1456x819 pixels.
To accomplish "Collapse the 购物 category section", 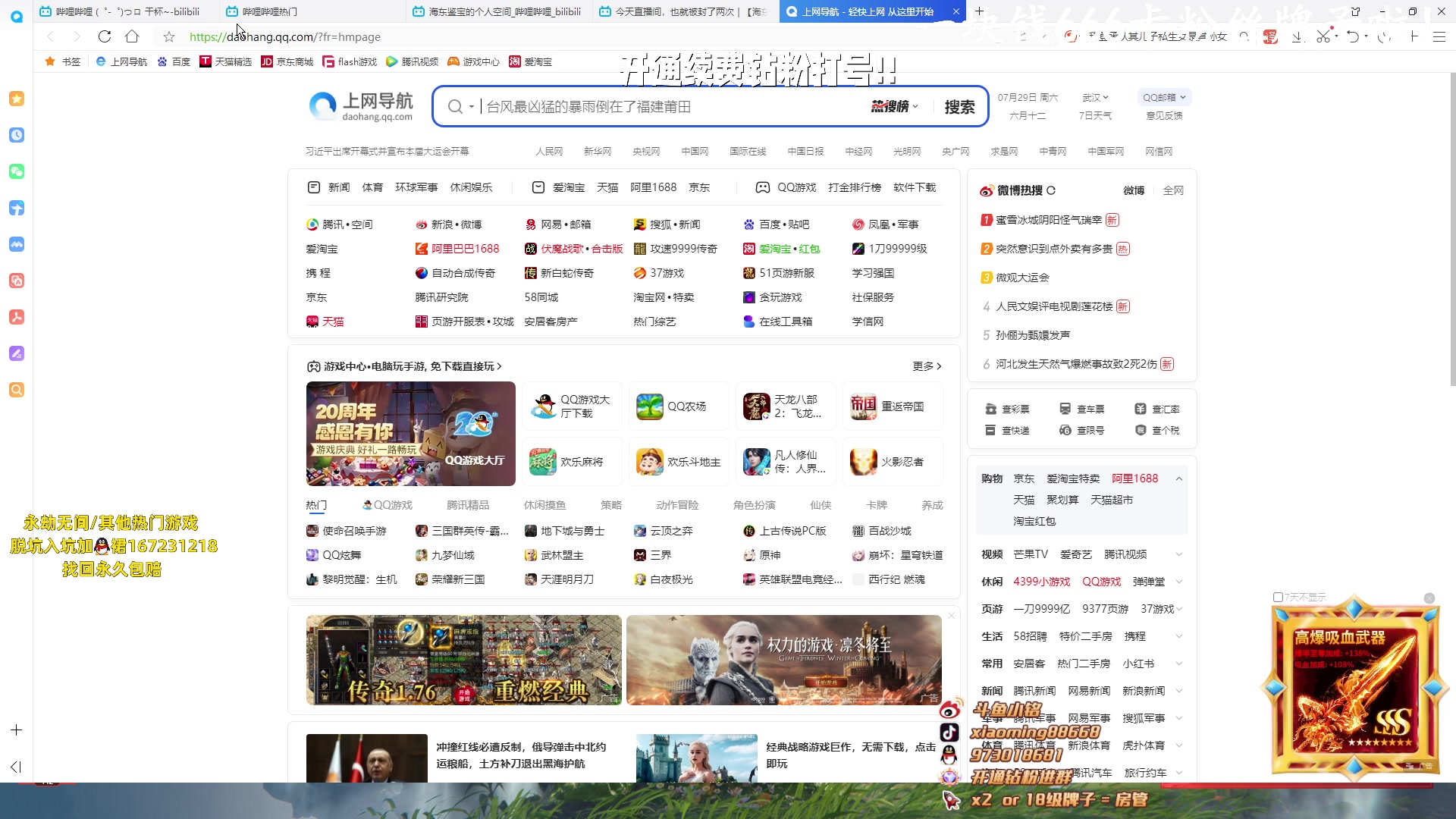I will (1179, 479).
